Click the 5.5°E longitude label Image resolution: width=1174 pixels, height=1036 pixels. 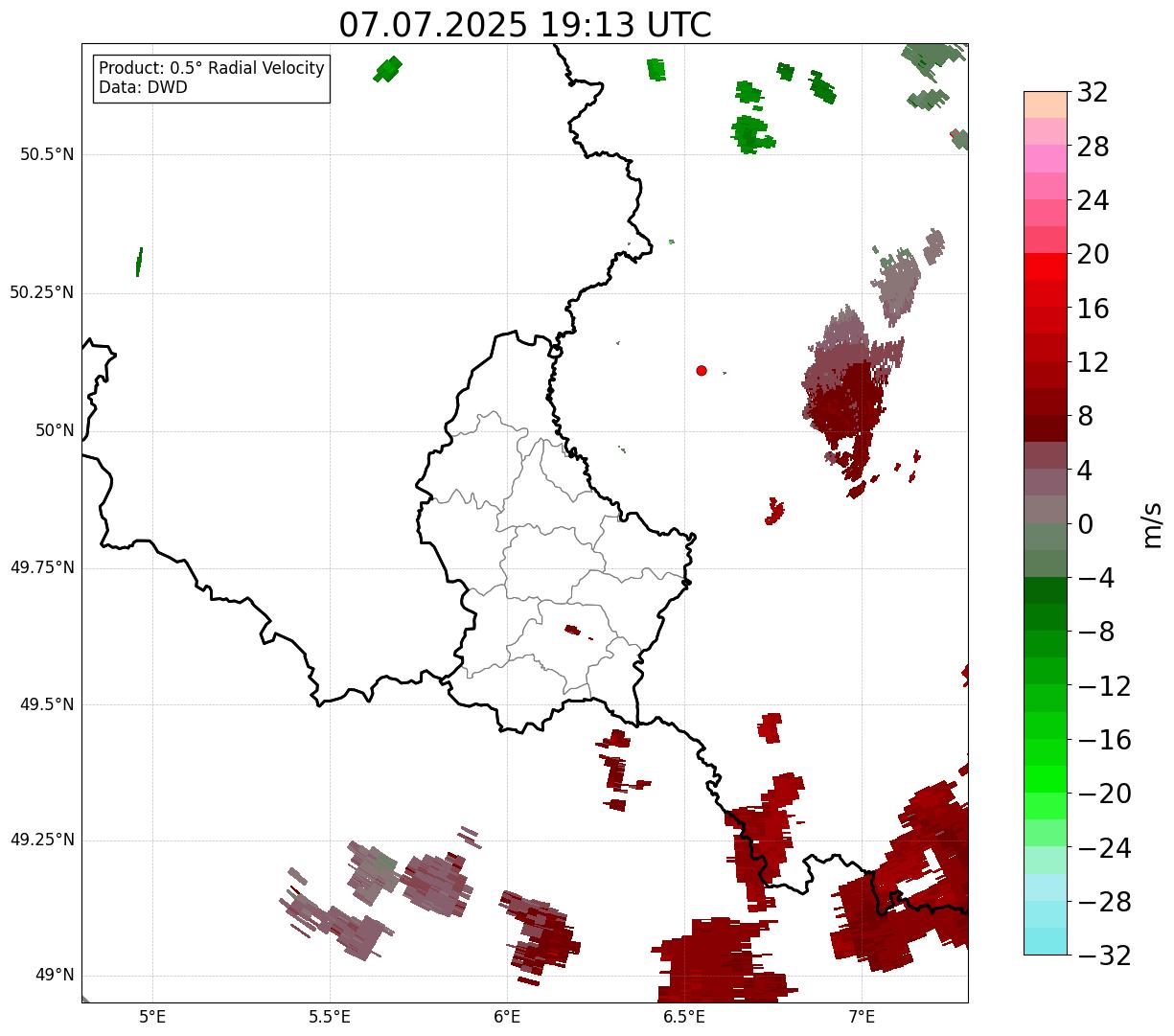pos(330,1017)
